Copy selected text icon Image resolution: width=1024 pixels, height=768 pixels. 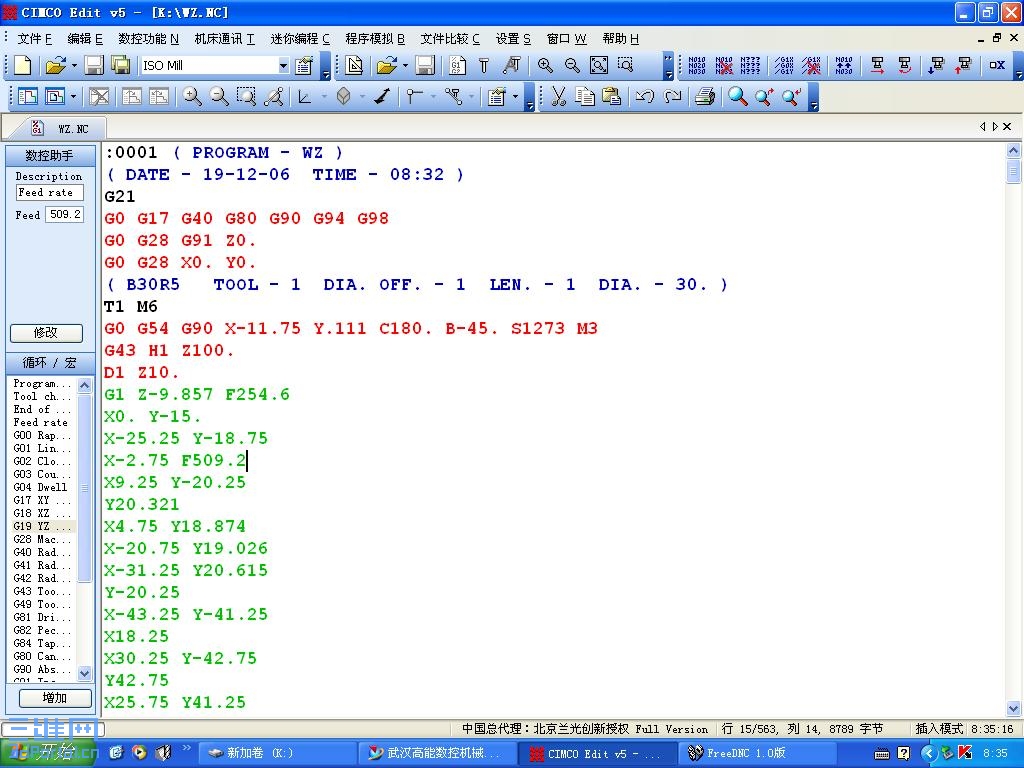pyautogui.click(x=585, y=97)
